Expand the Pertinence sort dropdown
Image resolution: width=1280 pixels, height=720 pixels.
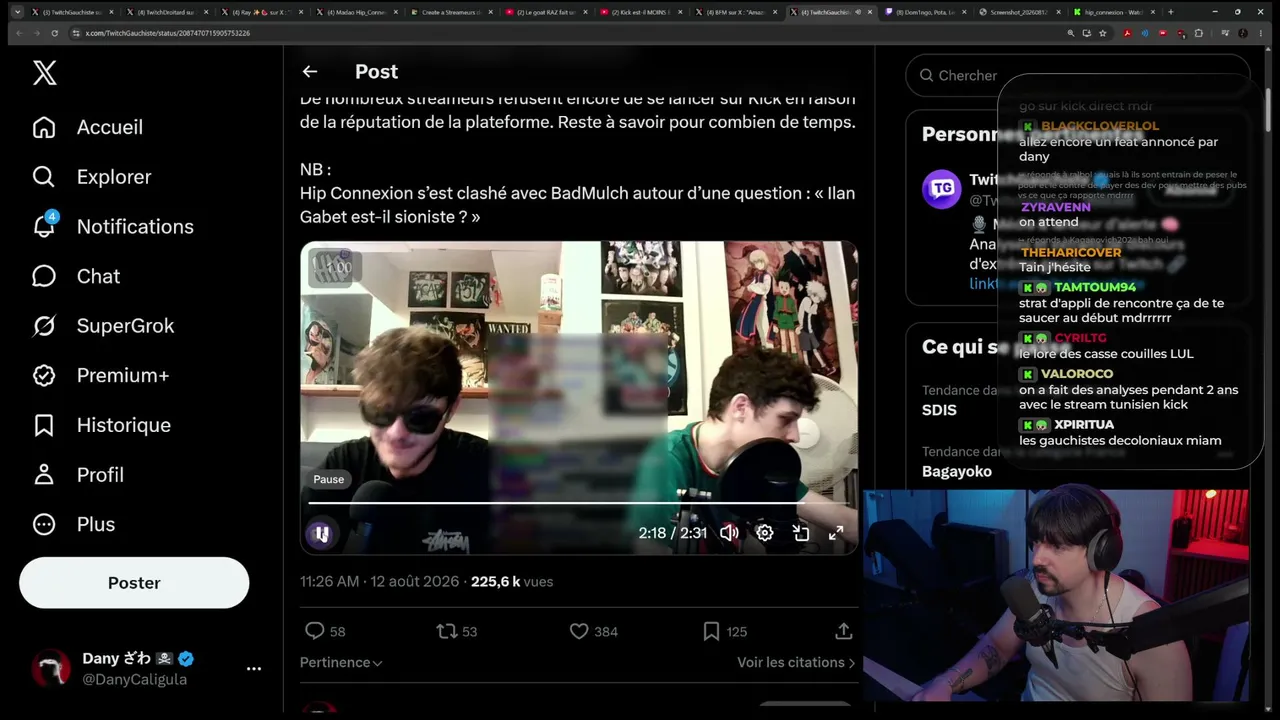341,662
